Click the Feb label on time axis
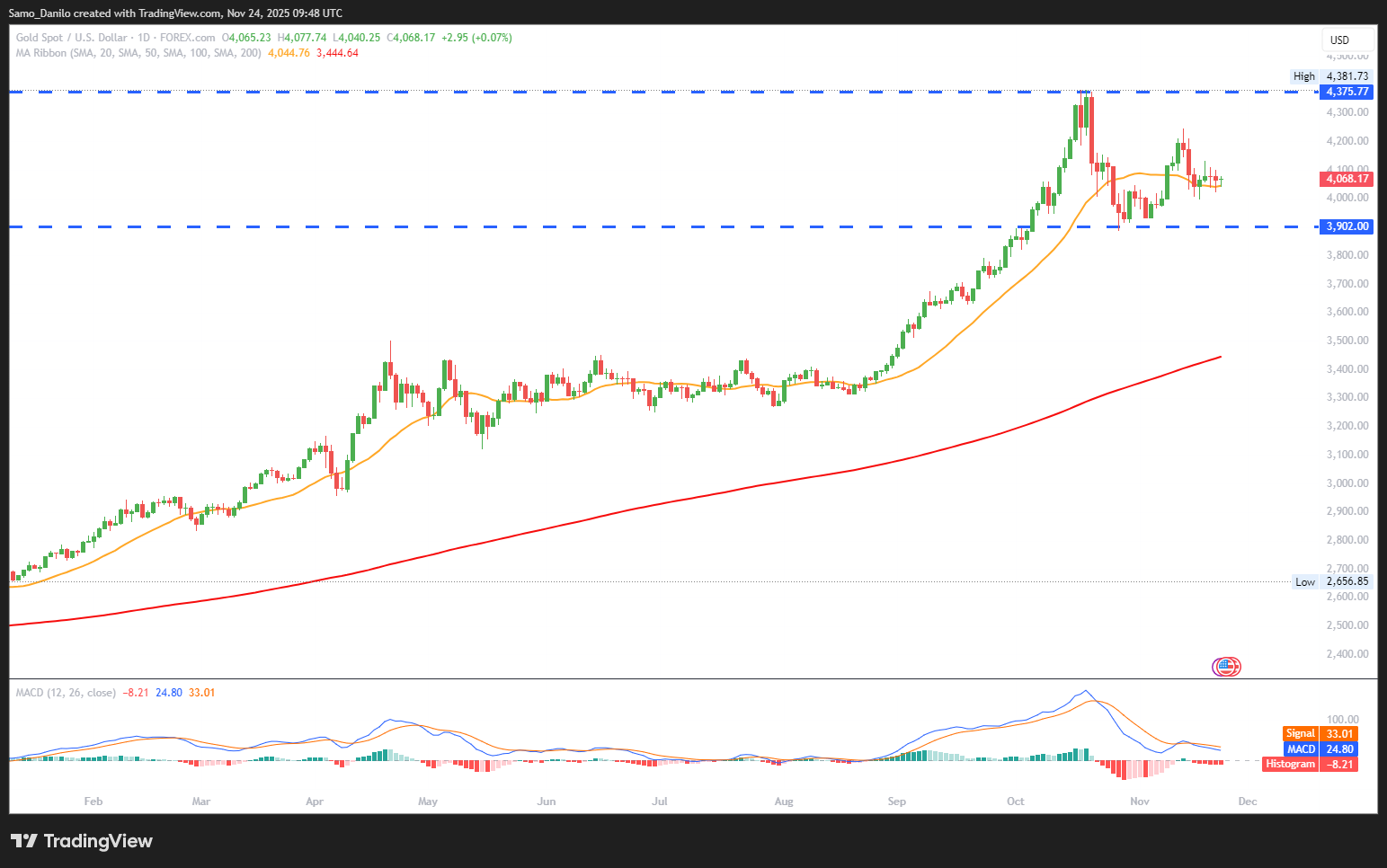The image size is (1387, 868). tap(93, 801)
